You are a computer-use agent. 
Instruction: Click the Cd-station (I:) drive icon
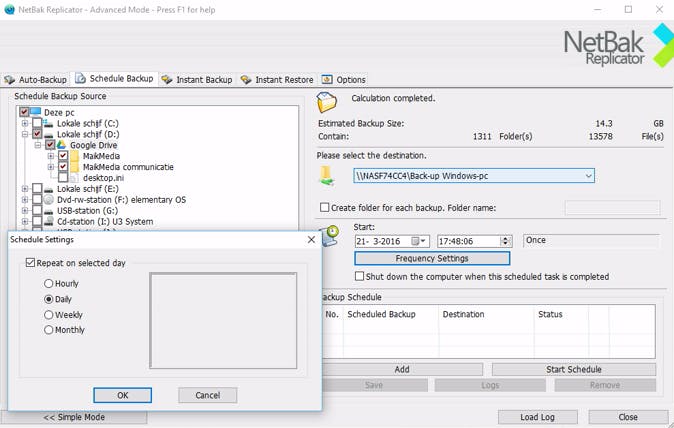click(x=49, y=221)
